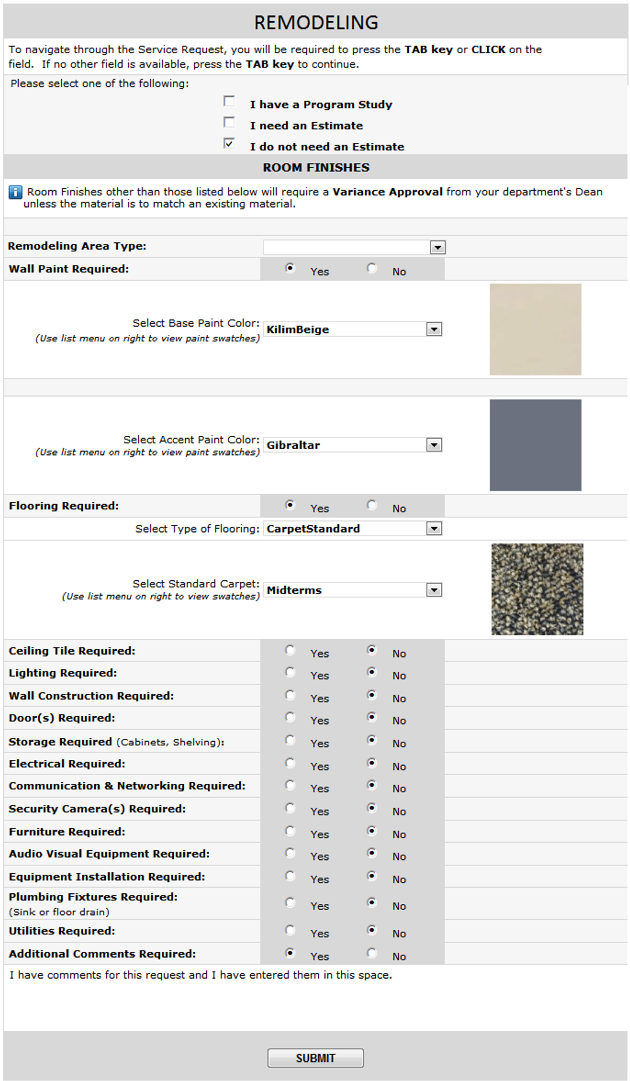Click the Gibraltar accent color swatch
The image size is (630, 1081).
[535, 445]
